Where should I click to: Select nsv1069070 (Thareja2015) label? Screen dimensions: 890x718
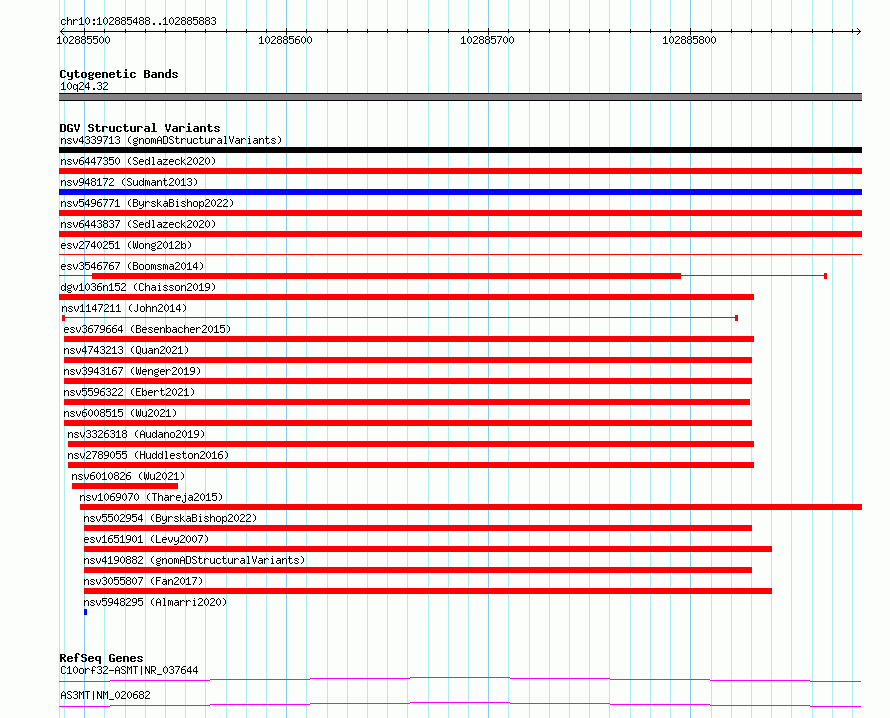click(151, 497)
